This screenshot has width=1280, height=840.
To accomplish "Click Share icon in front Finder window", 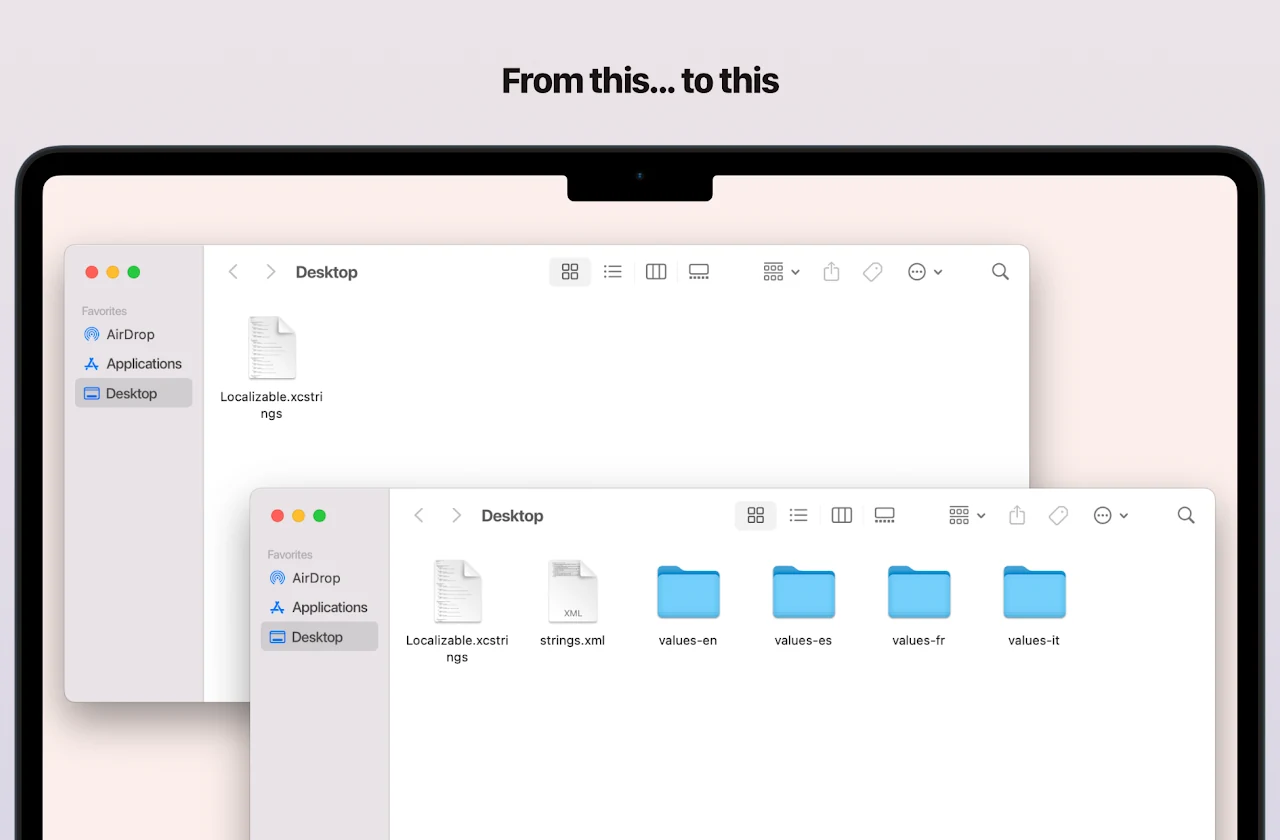I will (1017, 516).
